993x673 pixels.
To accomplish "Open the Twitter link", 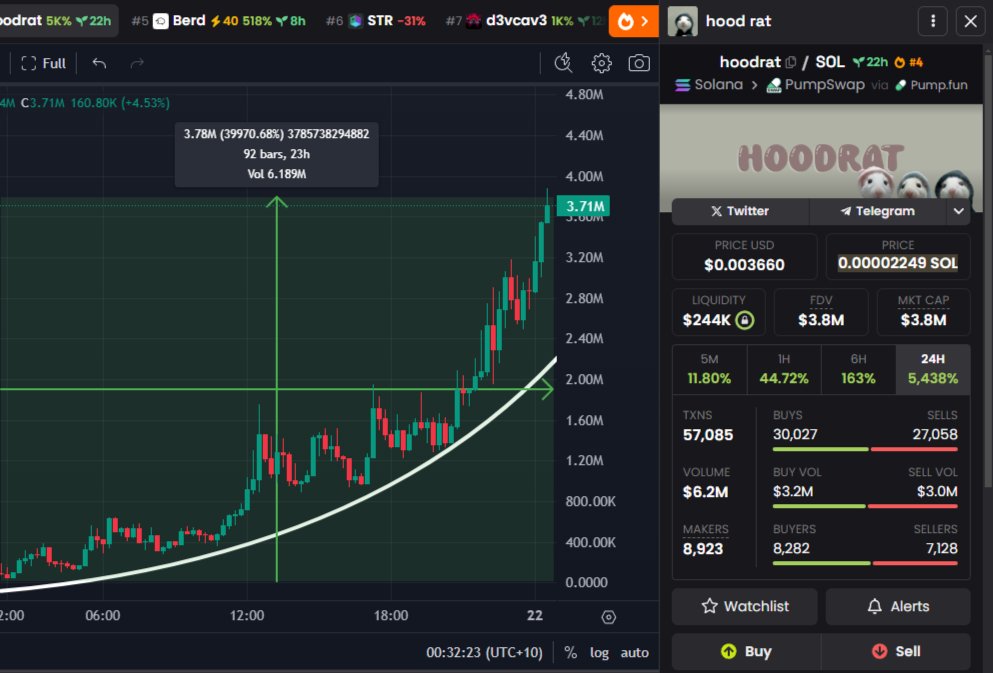I will [740, 211].
